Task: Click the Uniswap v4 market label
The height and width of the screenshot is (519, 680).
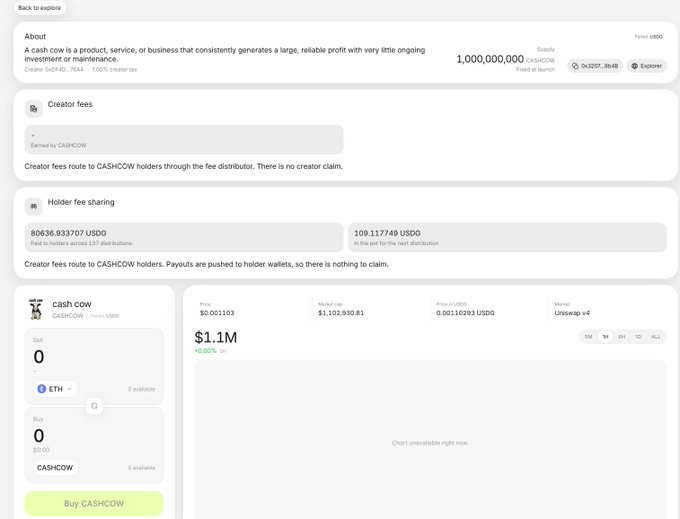Action: tap(572, 313)
